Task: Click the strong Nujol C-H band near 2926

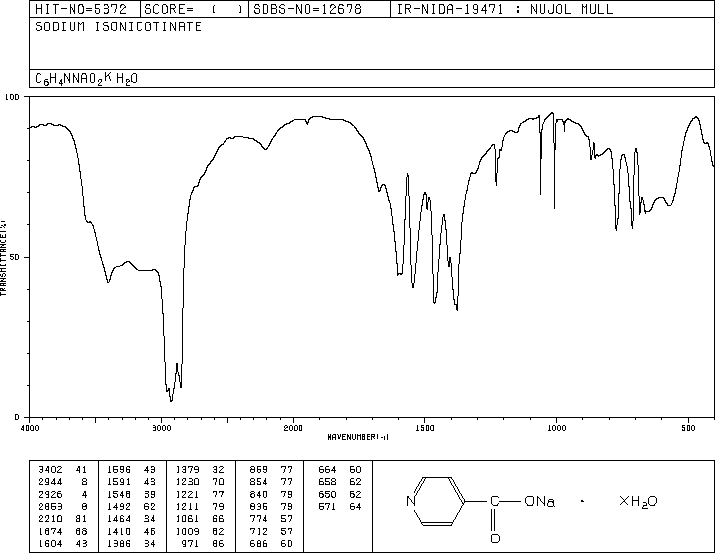Action: pyautogui.click(x=171, y=399)
